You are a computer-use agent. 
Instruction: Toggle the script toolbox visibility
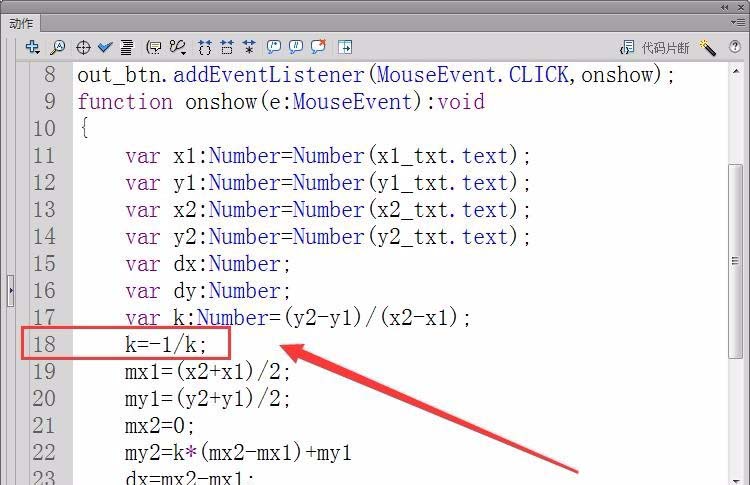tap(345, 47)
